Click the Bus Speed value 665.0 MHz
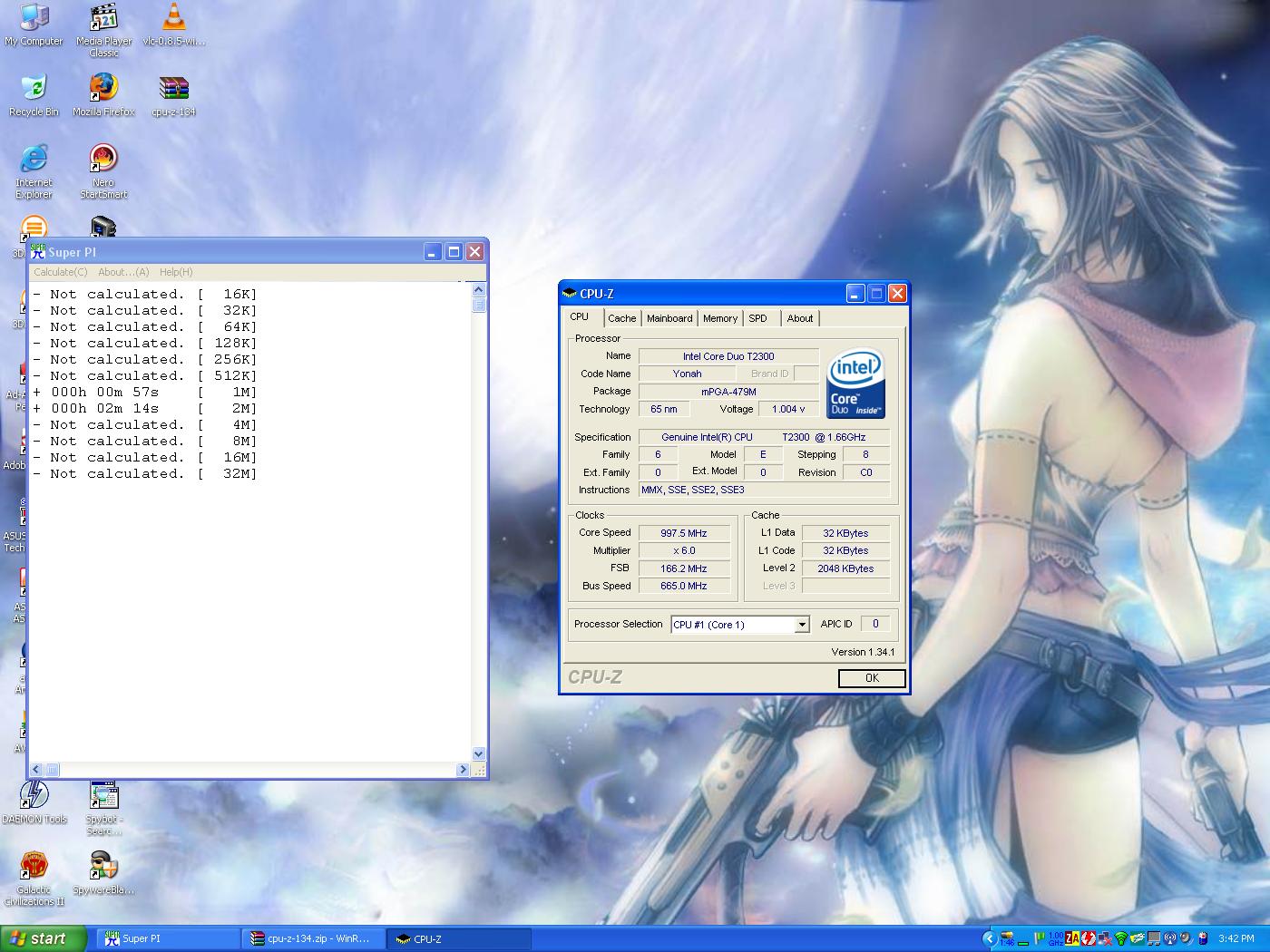The height and width of the screenshot is (952, 1270). (684, 586)
